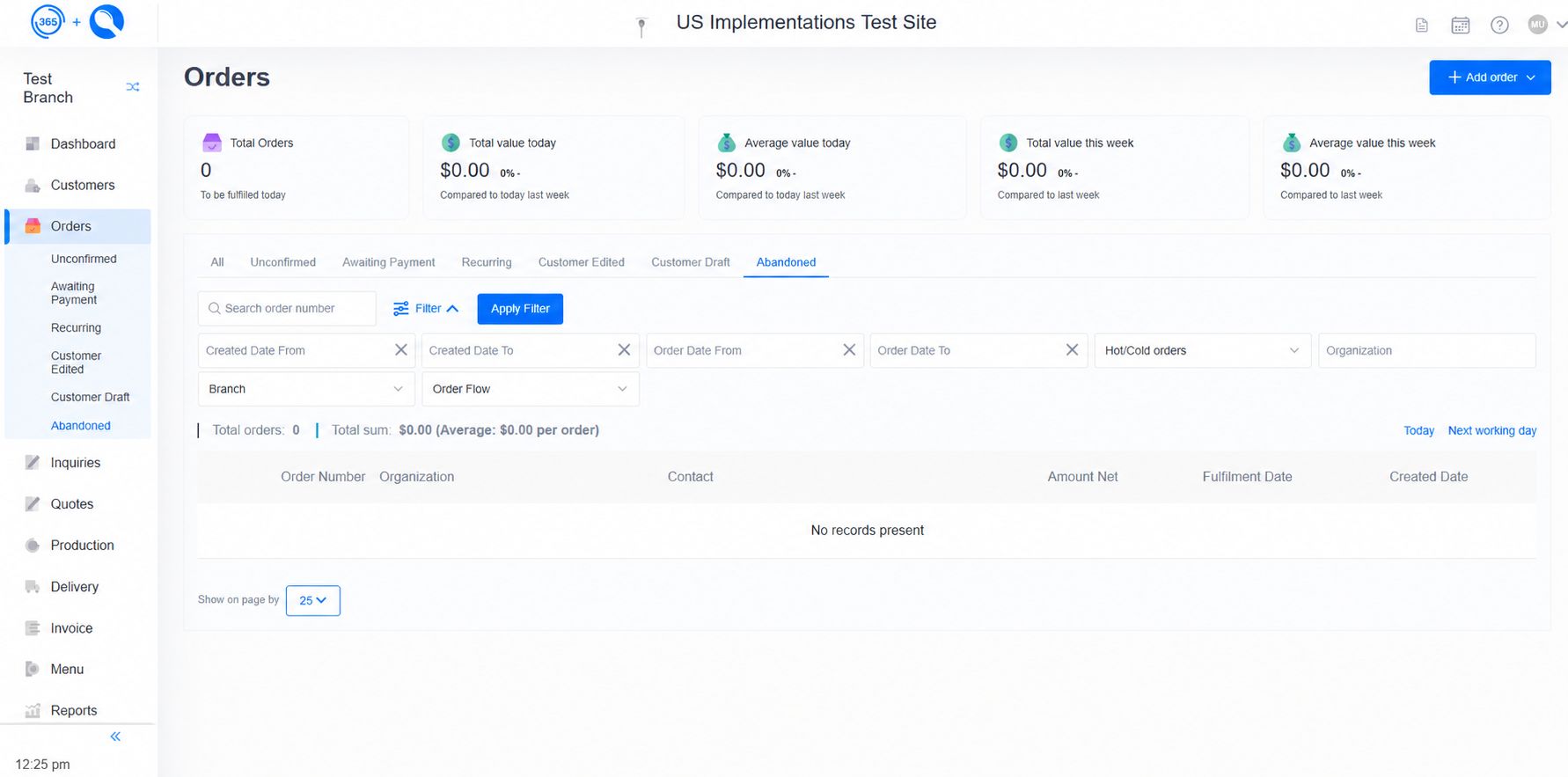Click the Invoice sidebar icon
The height and width of the screenshot is (777, 1568).
(x=33, y=627)
